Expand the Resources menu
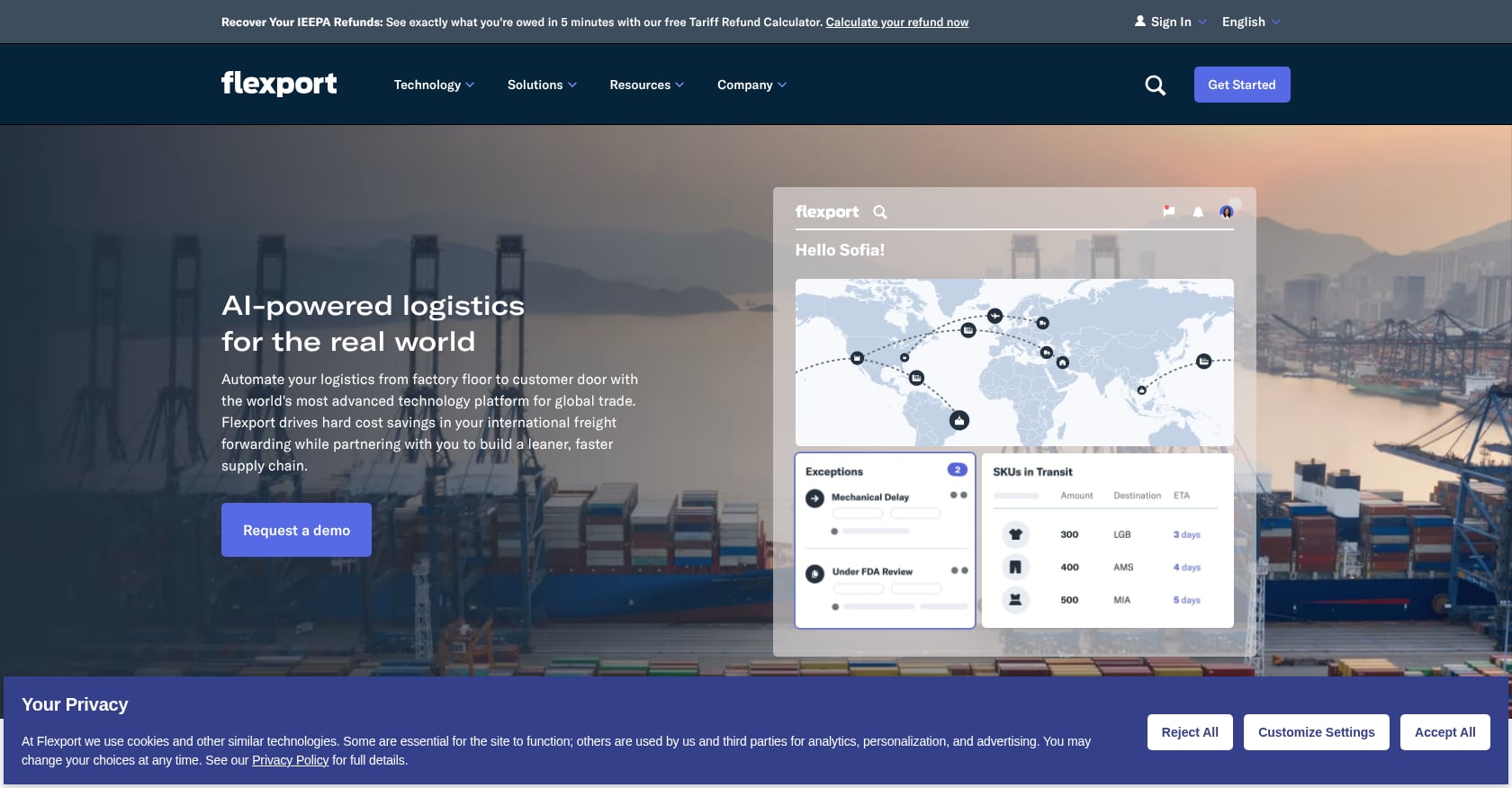Viewport: 1512px width, 788px height. [646, 85]
